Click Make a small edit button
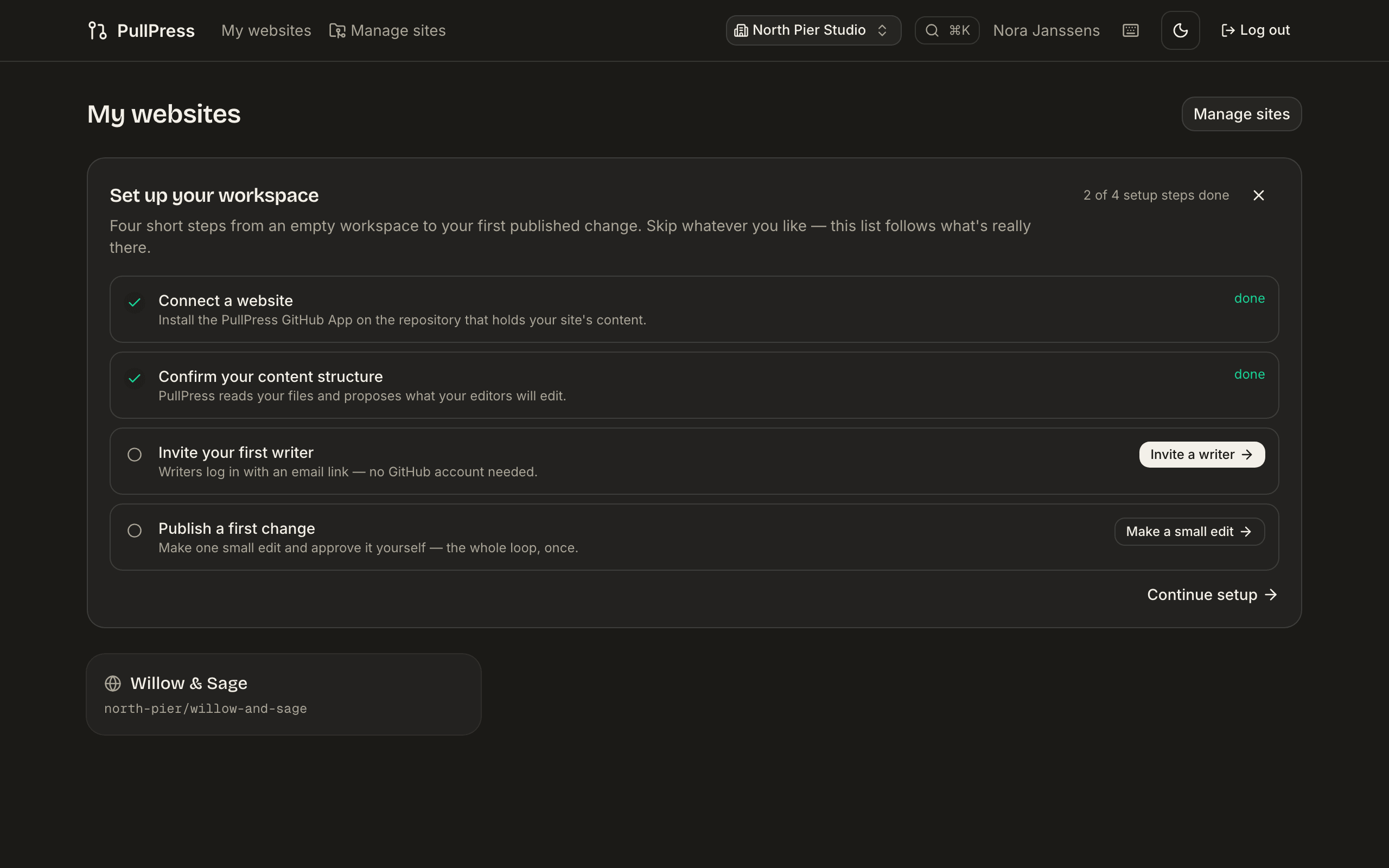The image size is (1389, 868). coord(1189,532)
